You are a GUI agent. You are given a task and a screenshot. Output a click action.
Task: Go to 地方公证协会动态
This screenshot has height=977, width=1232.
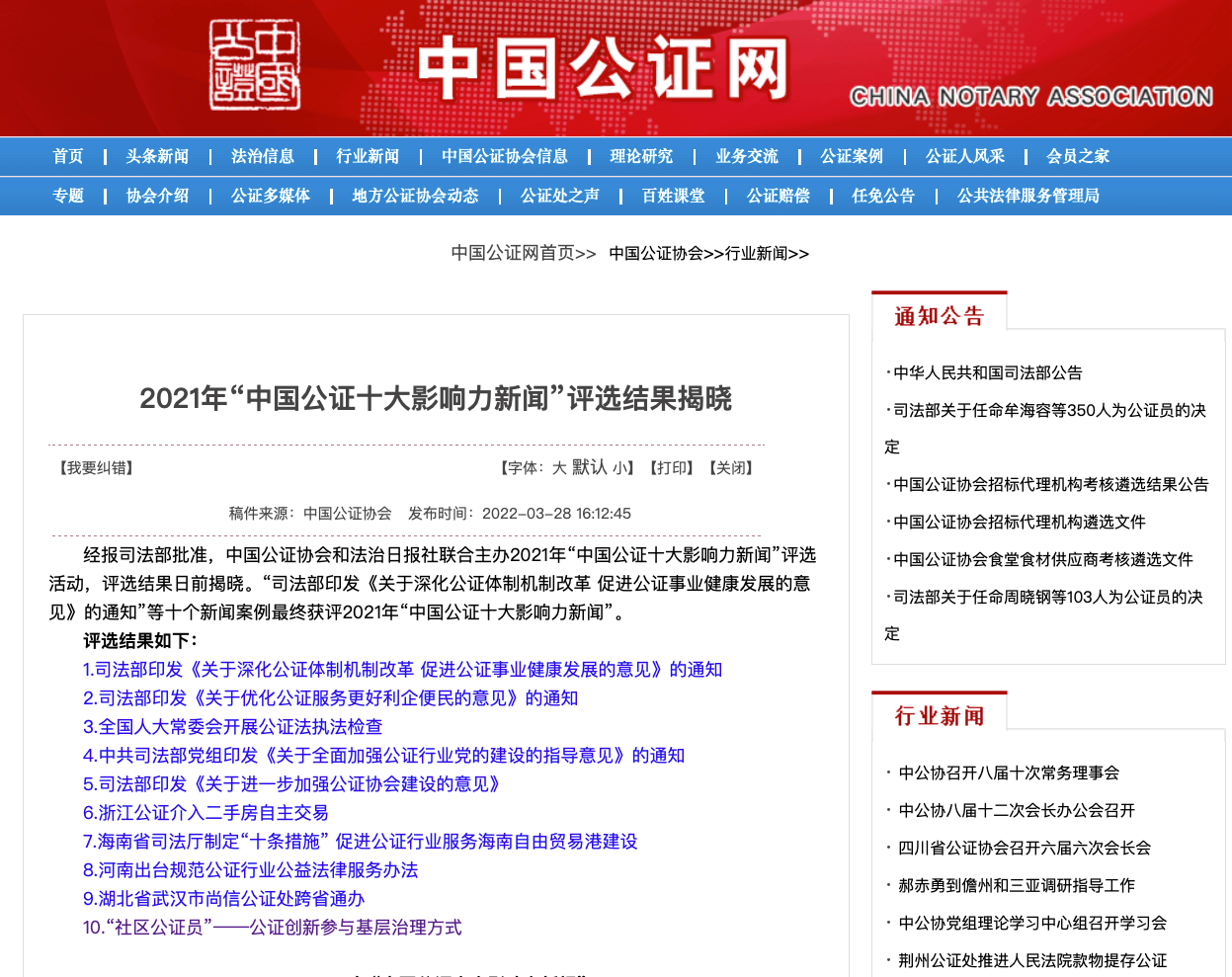pos(415,196)
